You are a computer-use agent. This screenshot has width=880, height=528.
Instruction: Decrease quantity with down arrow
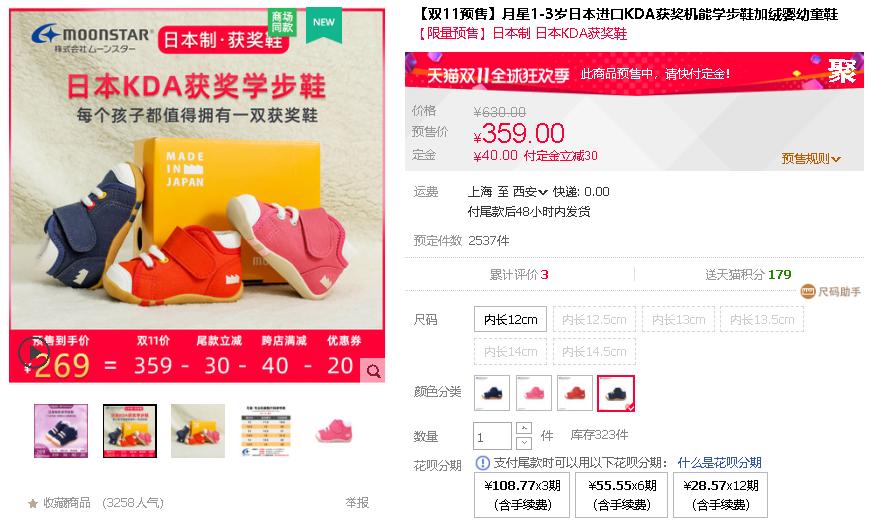tap(524, 443)
